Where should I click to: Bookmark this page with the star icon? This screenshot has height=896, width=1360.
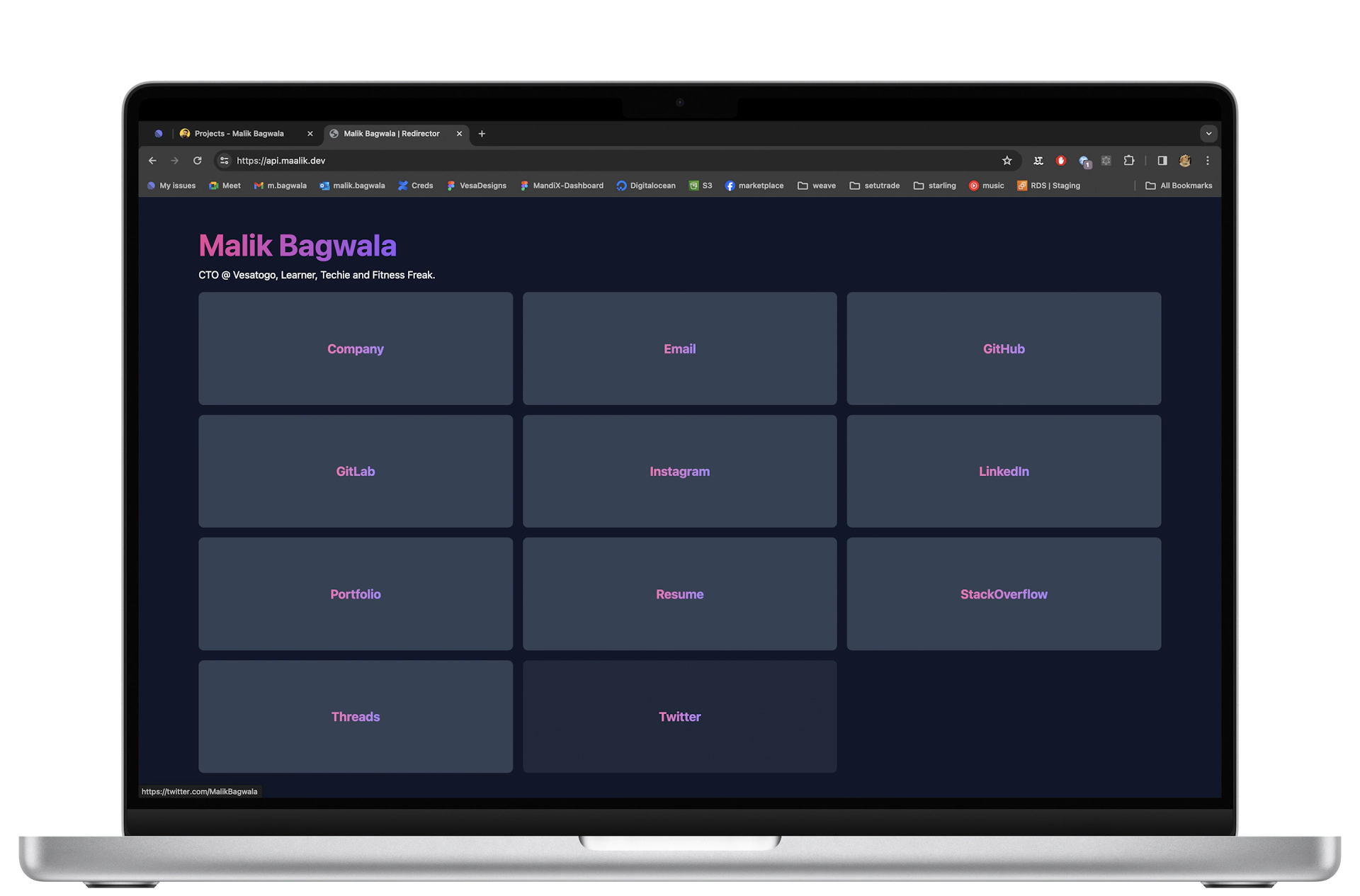click(1007, 161)
